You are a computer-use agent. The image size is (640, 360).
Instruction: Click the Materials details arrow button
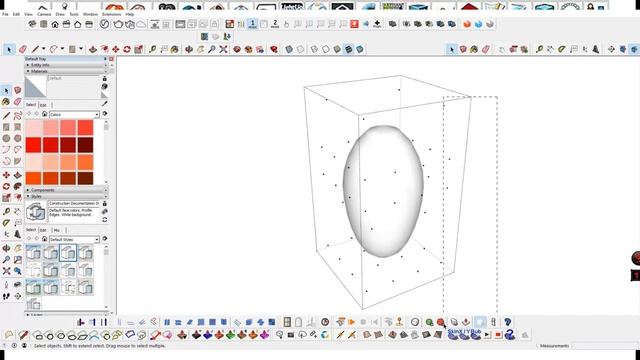coord(105,114)
